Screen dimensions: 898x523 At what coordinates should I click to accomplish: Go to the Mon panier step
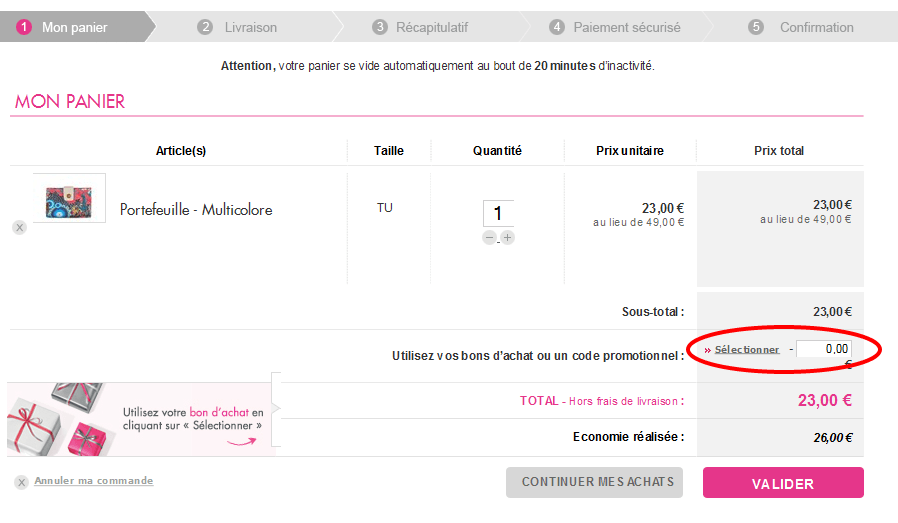[x=74, y=27]
